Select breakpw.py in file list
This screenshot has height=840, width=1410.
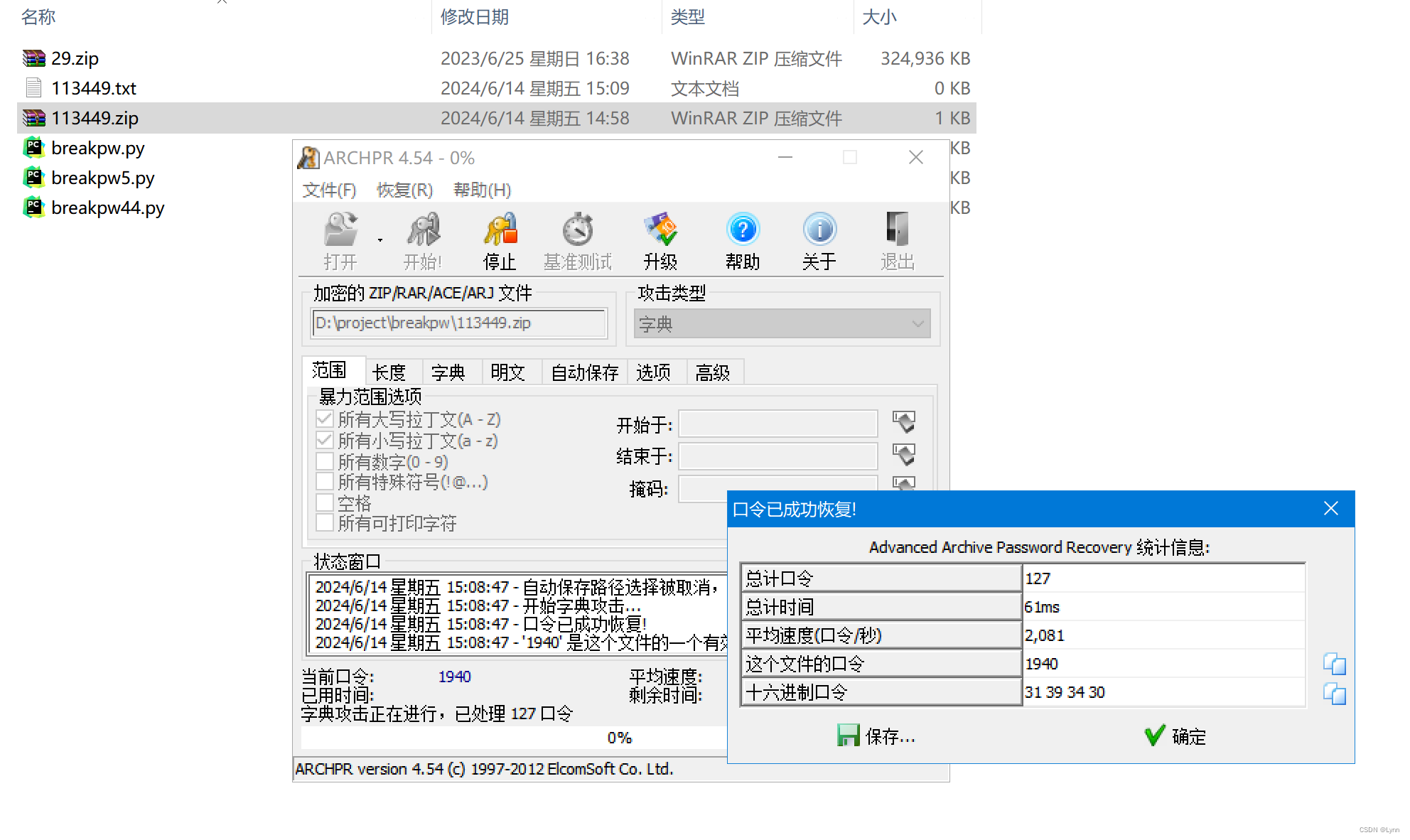coord(98,148)
